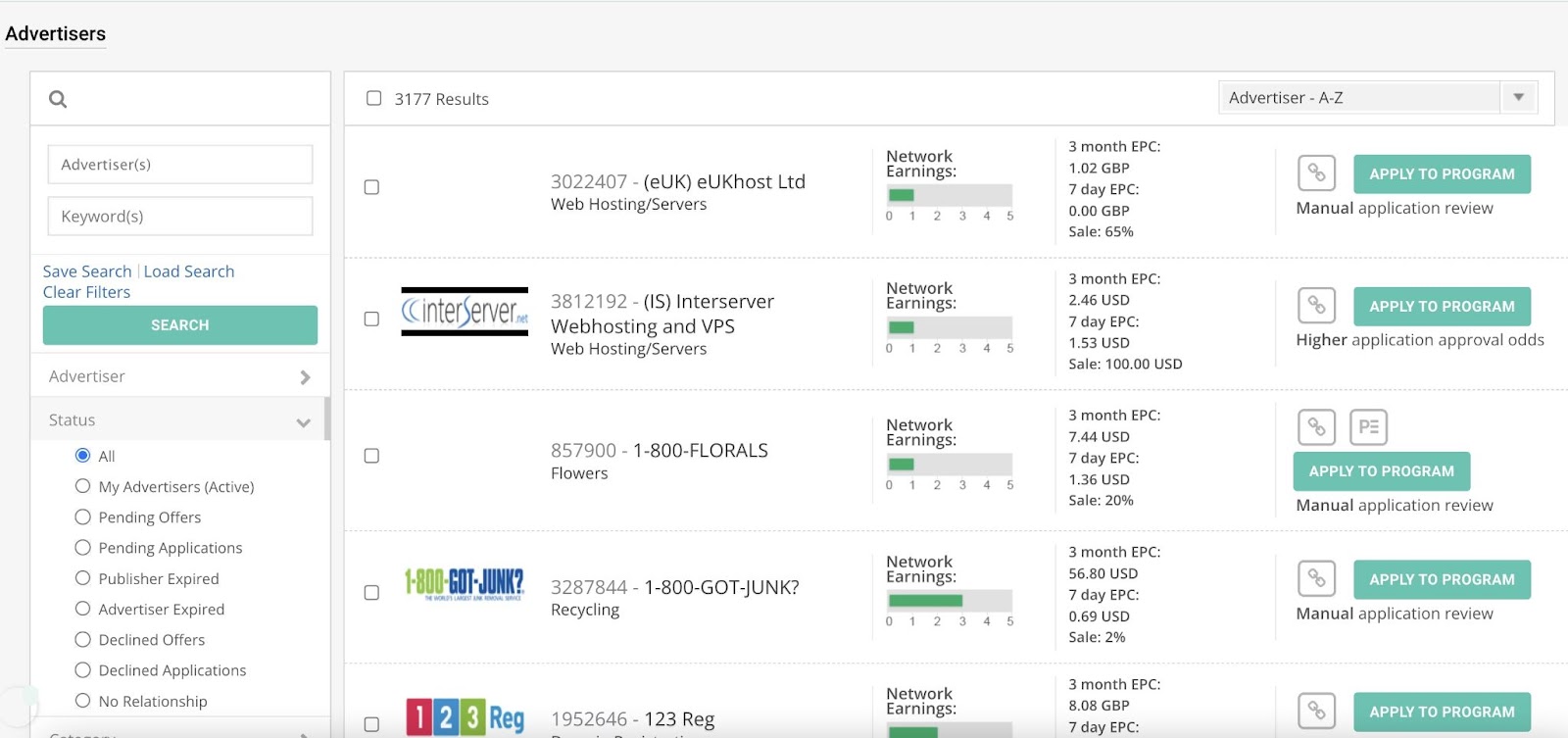The height and width of the screenshot is (738, 1568).
Task: Click the Advertiser(s) input field
Action: [x=180, y=165]
